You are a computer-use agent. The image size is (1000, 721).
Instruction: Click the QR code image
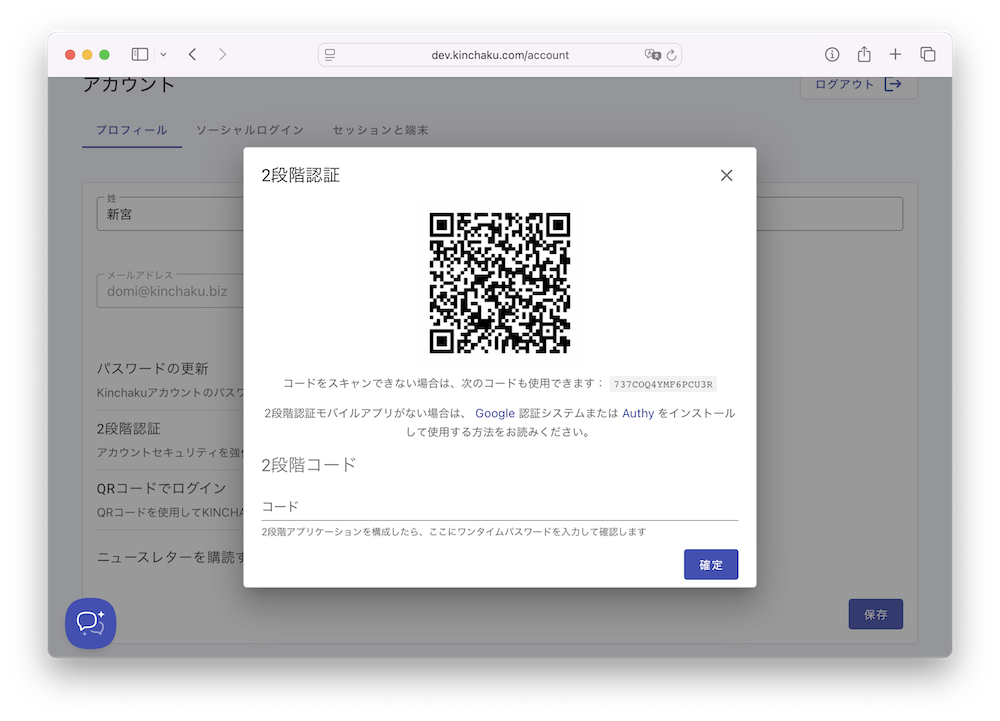500,282
